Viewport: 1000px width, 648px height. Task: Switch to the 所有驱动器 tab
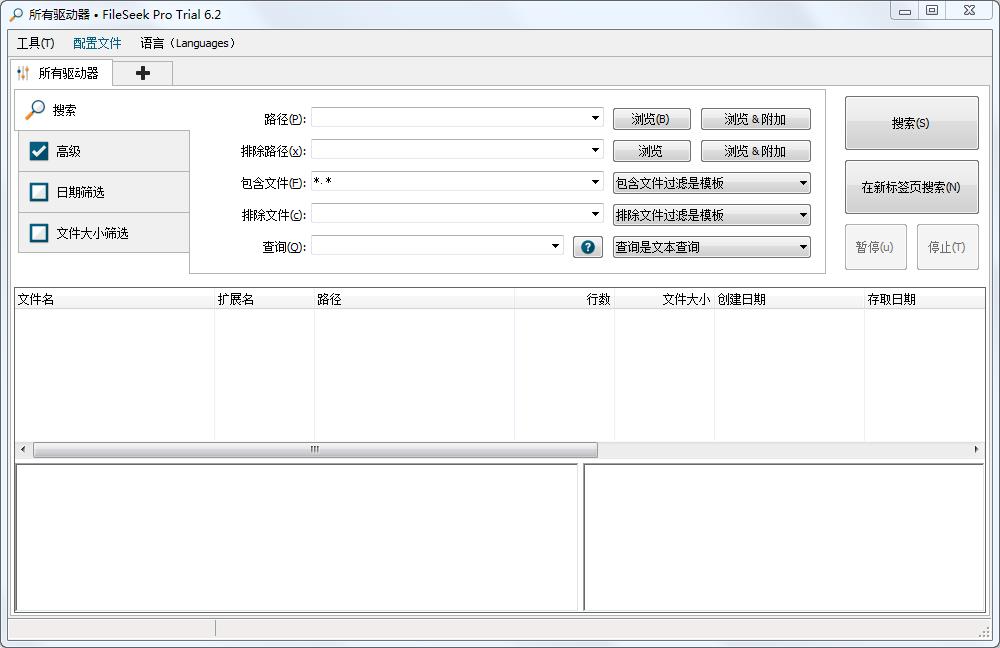(66, 72)
